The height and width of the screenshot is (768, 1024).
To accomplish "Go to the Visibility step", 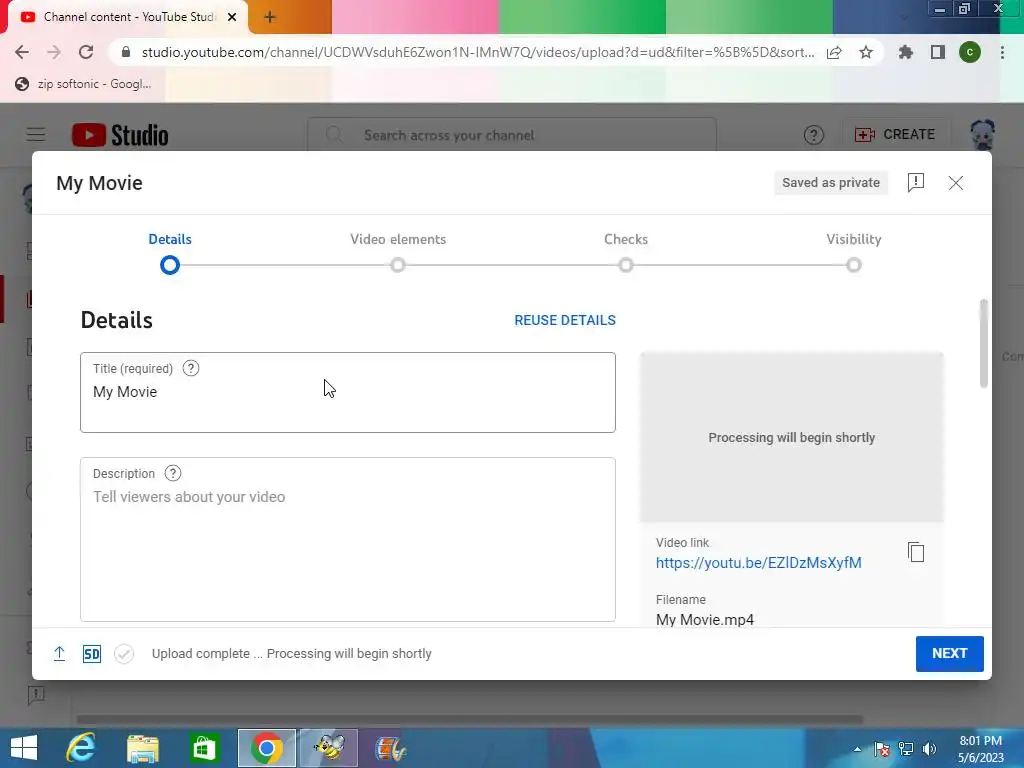I will coord(854,252).
